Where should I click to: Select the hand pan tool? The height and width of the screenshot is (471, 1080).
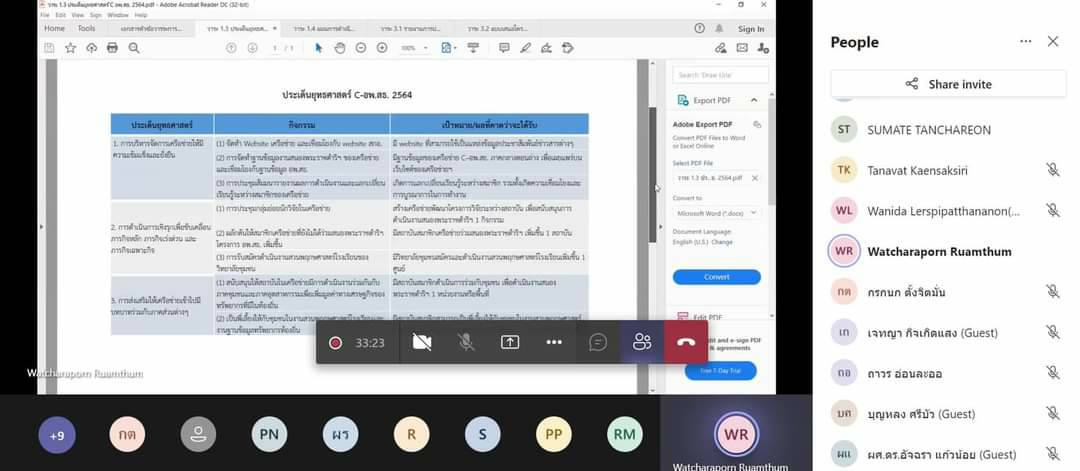pyautogui.click(x=340, y=48)
